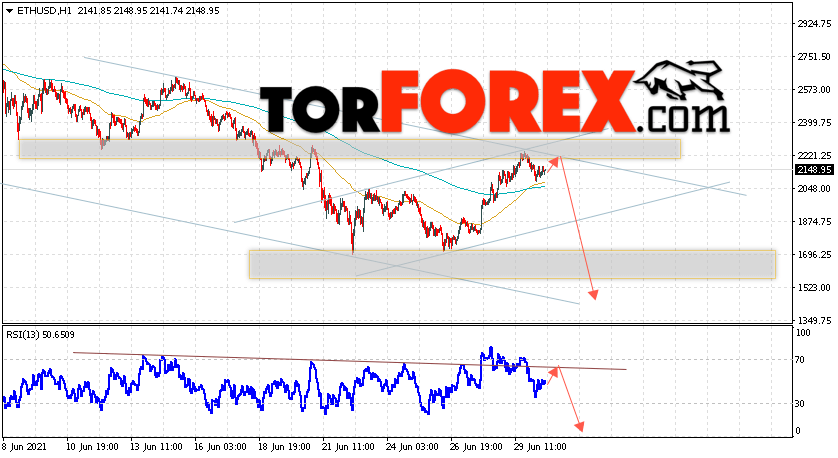Image resolution: width=838 pixels, height=458 pixels.
Task: Click the 1523.00 price axis label
Action: 814,288
